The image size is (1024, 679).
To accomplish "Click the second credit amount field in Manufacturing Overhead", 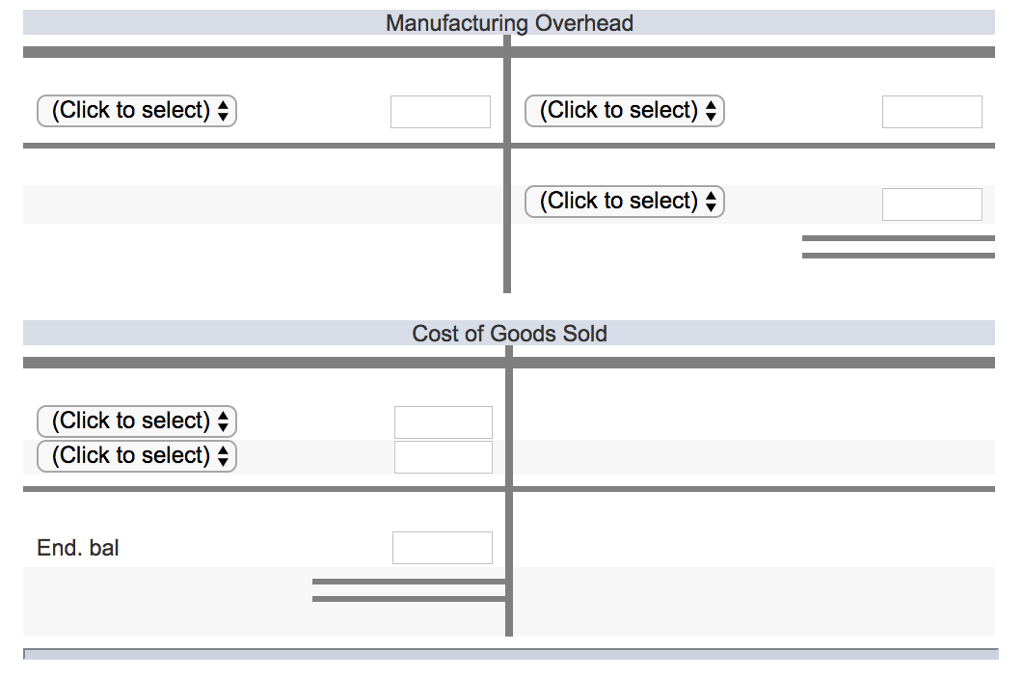I will (932, 204).
